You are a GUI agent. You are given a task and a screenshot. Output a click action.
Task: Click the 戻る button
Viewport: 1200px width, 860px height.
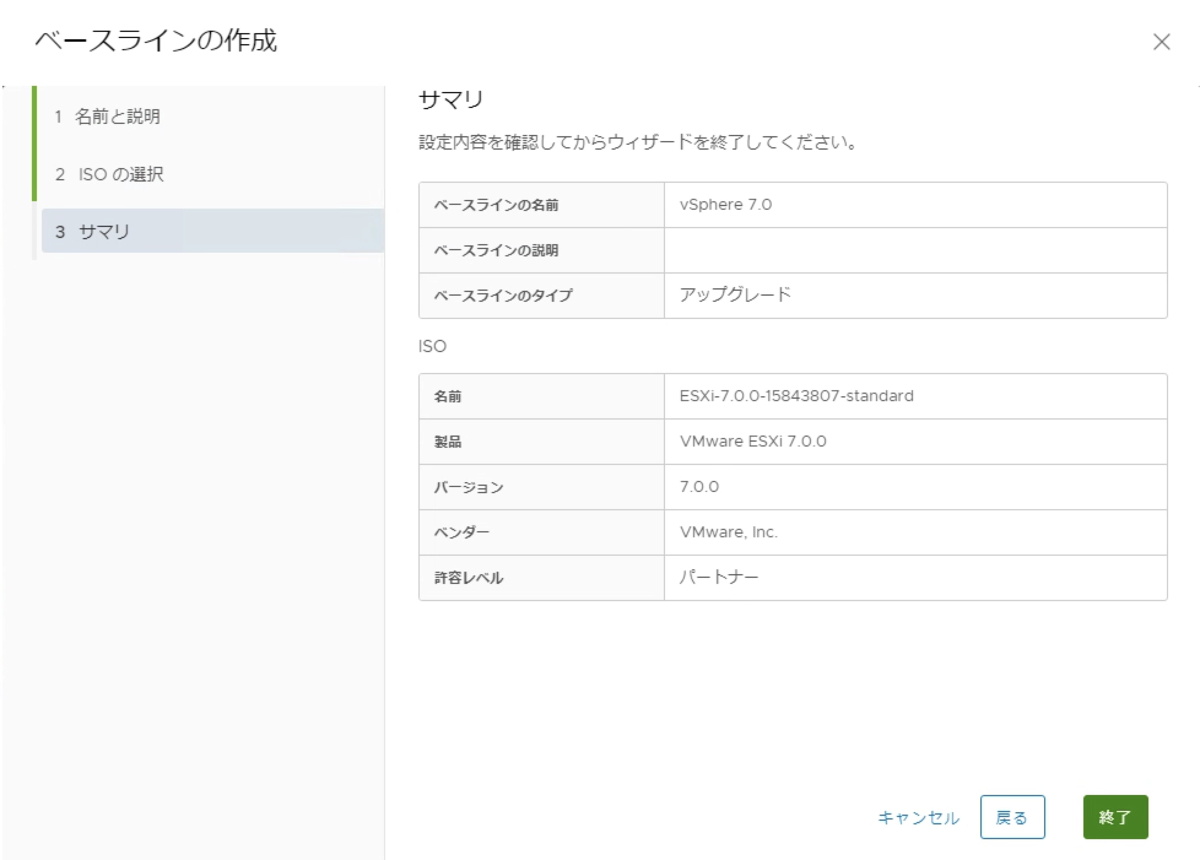coord(1012,817)
